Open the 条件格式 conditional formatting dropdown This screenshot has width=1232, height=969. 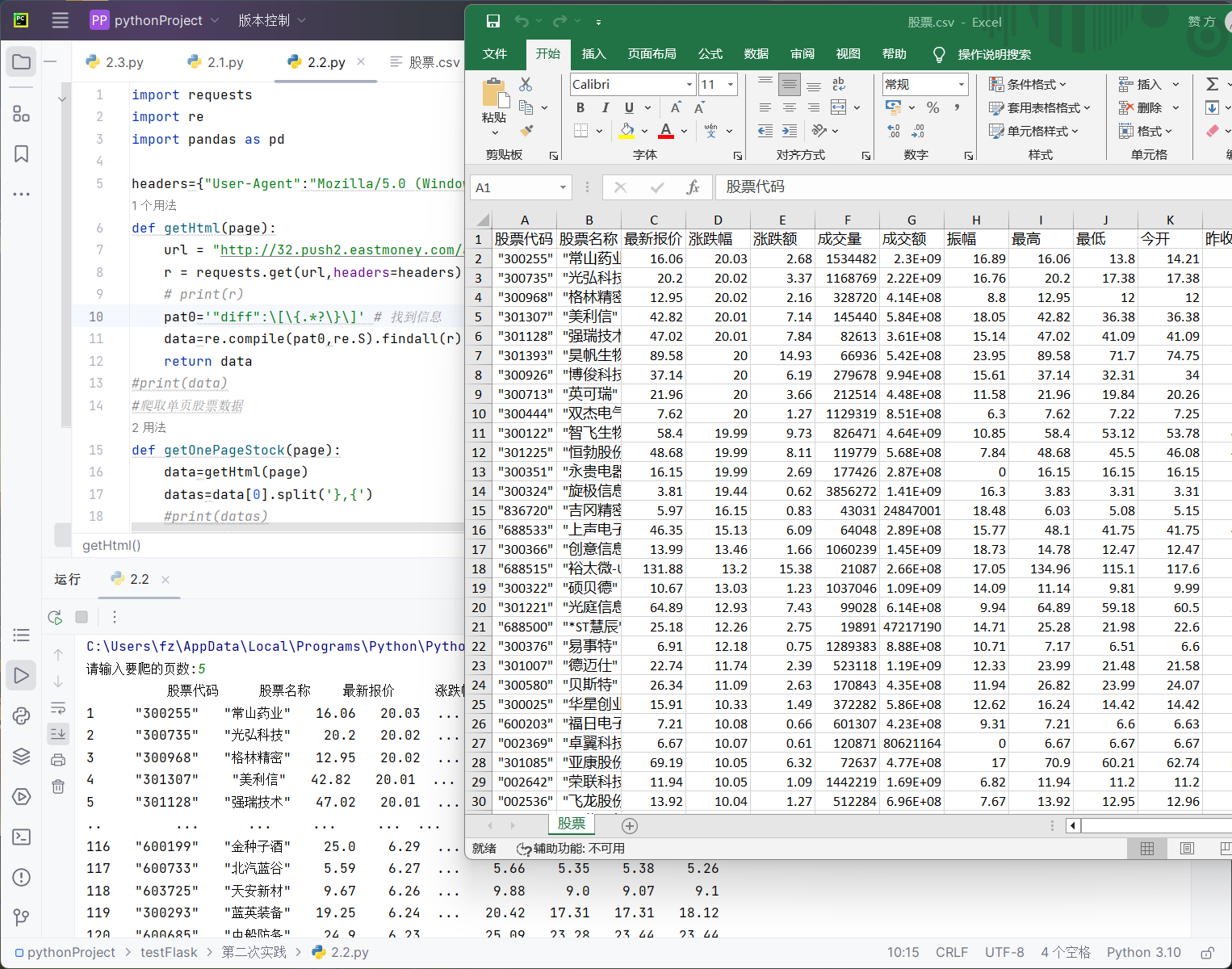(x=1028, y=84)
